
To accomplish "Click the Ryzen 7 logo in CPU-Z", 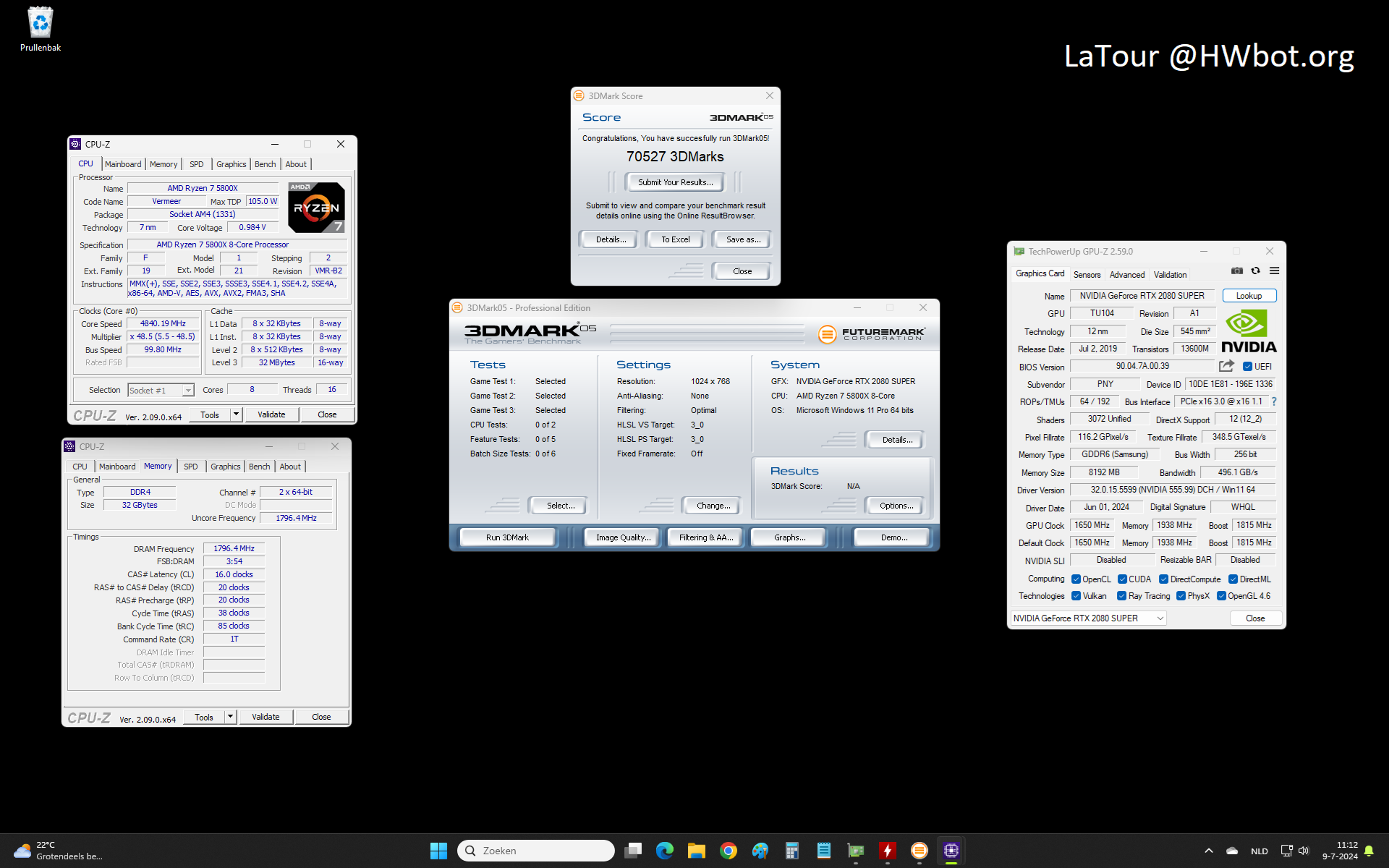I will pyautogui.click(x=317, y=207).
